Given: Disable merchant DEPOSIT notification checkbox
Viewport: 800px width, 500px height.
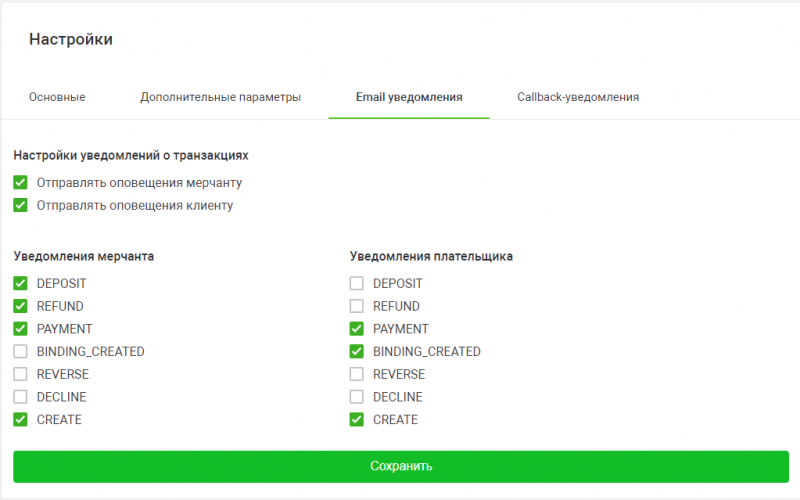Looking at the screenshot, I should 20,283.
